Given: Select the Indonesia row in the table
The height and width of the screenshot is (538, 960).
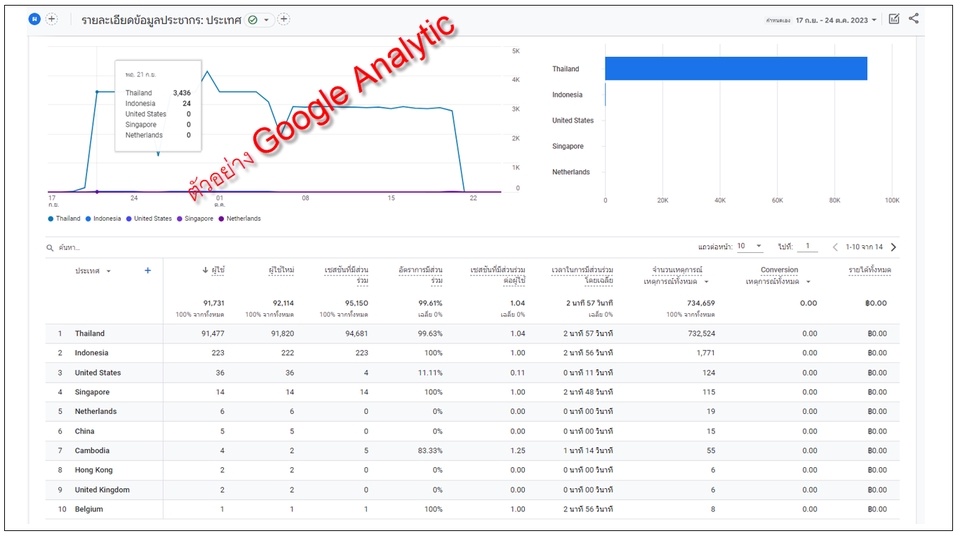Looking at the screenshot, I should [472, 353].
